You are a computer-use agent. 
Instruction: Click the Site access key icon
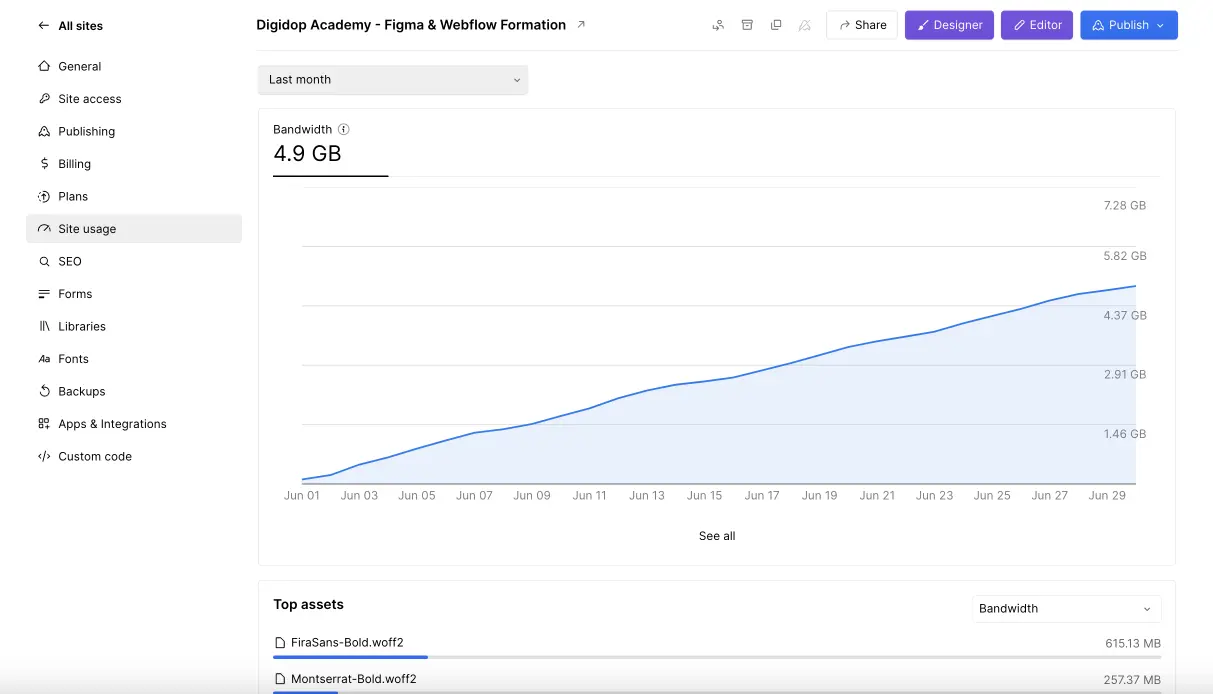click(x=44, y=99)
